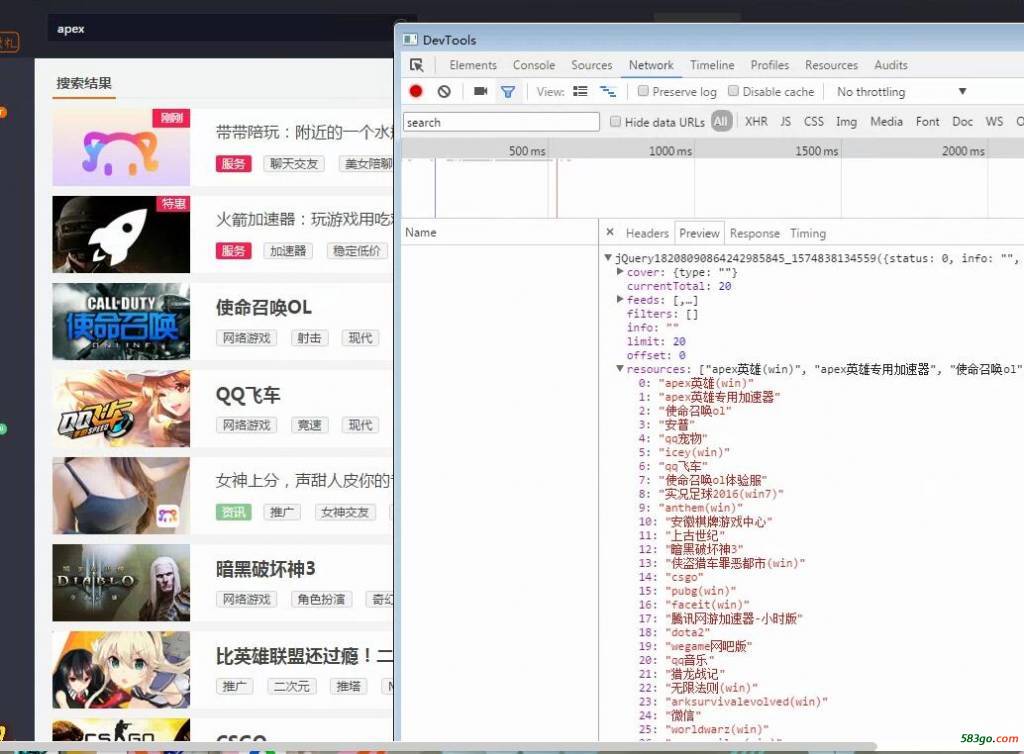Filter requests by XHR type
Screen dimensions: 1024x754
point(756,121)
